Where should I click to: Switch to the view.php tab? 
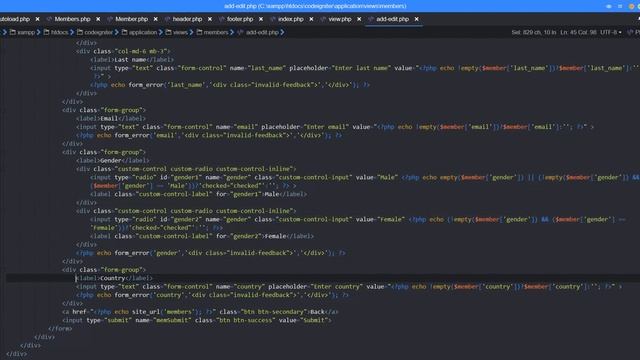click(340, 19)
